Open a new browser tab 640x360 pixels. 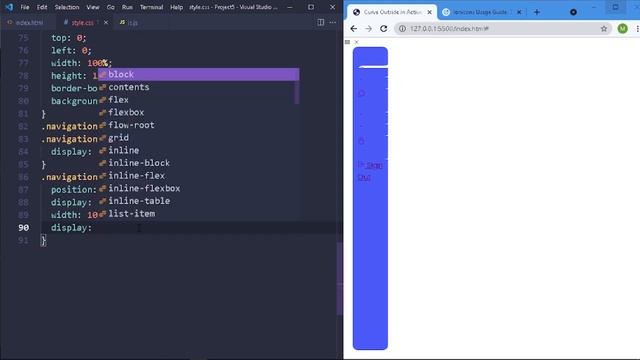[537, 12]
